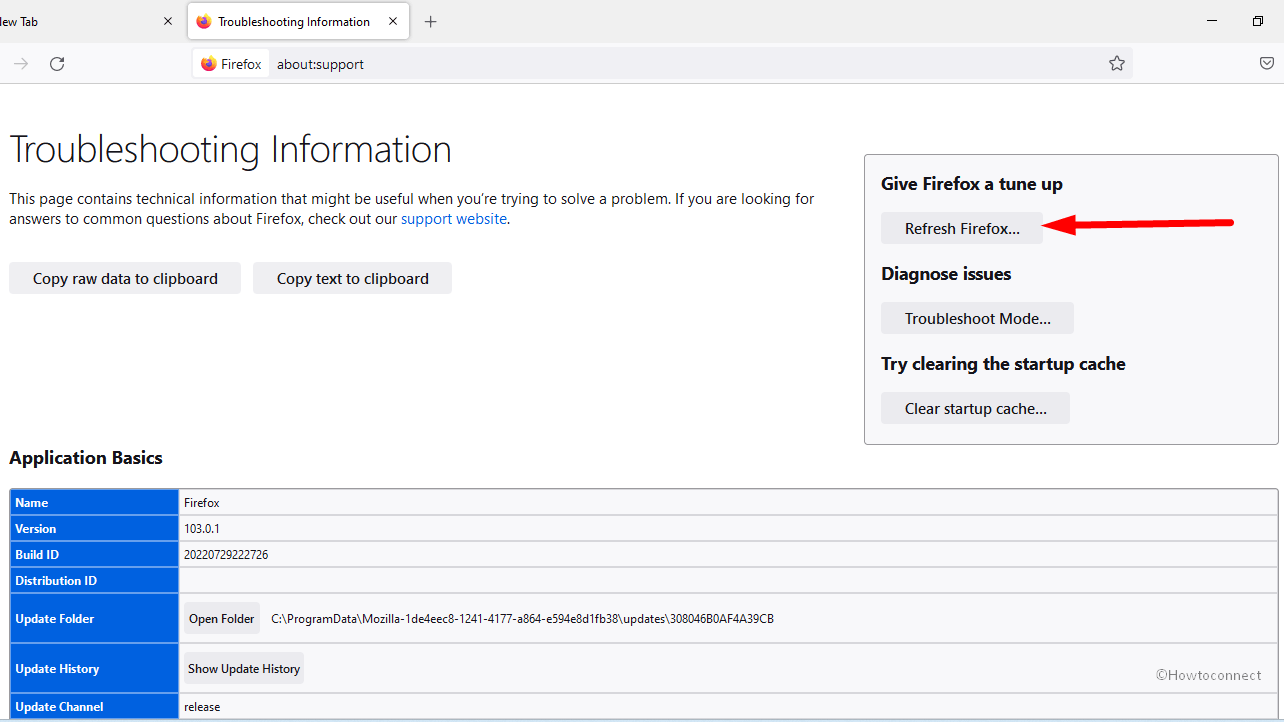Click Show Update History button
The height and width of the screenshot is (722, 1284).
(244, 669)
